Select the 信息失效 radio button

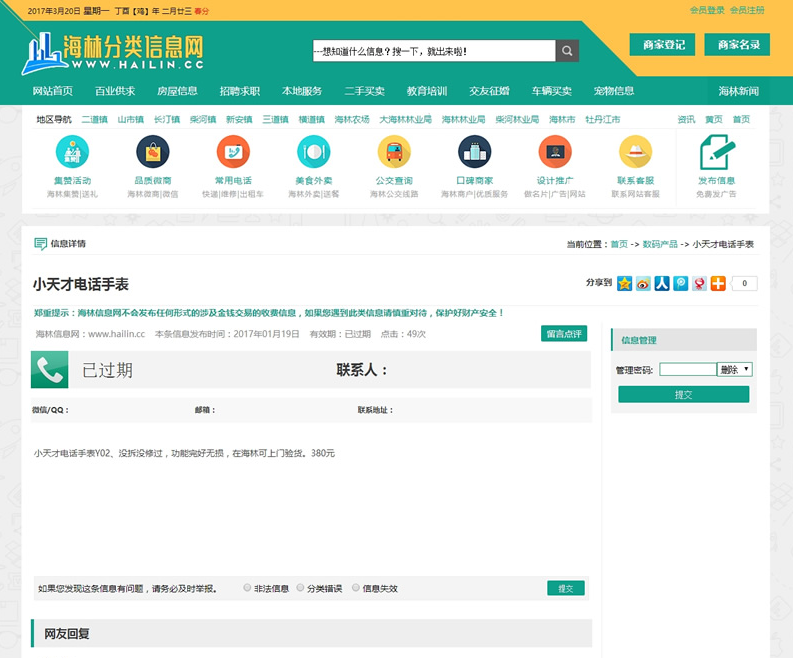pyautogui.click(x=356, y=588)
